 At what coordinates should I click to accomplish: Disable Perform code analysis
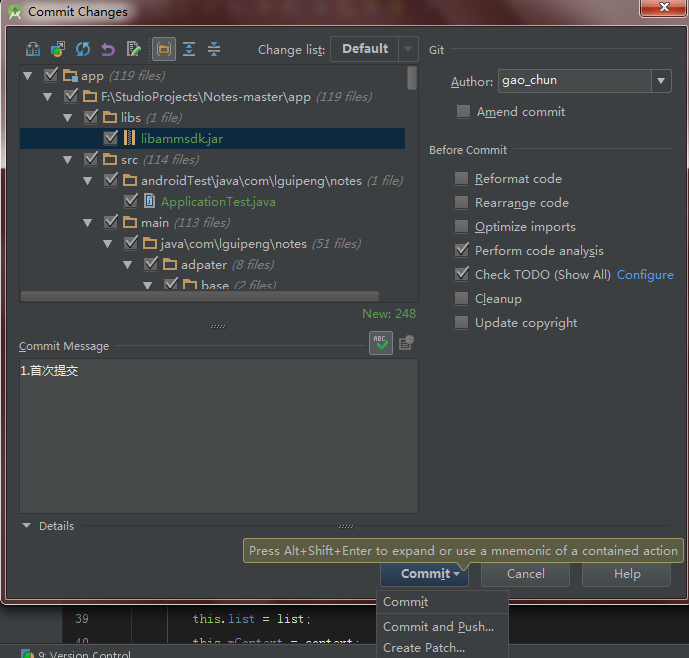point(461,250)
